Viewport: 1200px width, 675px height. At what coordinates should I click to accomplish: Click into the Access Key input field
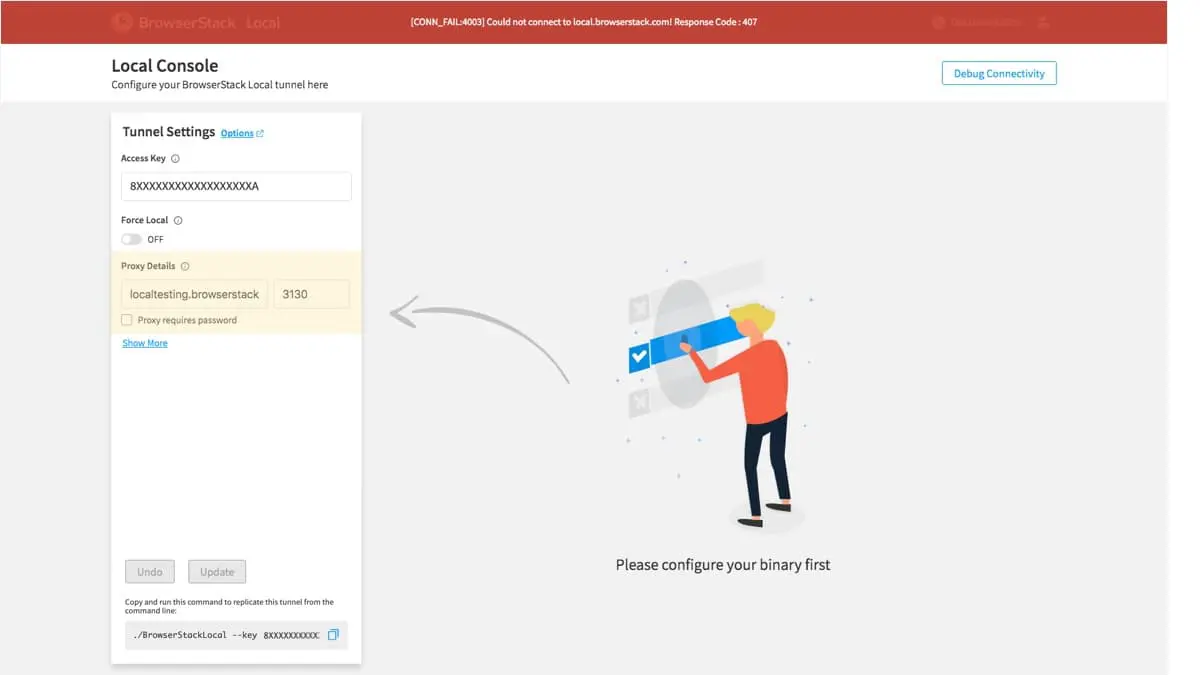point(236,186)
